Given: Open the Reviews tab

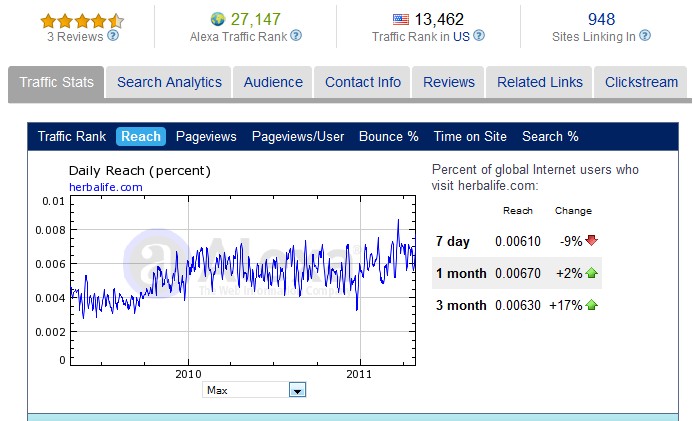Looking at the screenshot, I should pyautogui.click(x=449, y=82).
